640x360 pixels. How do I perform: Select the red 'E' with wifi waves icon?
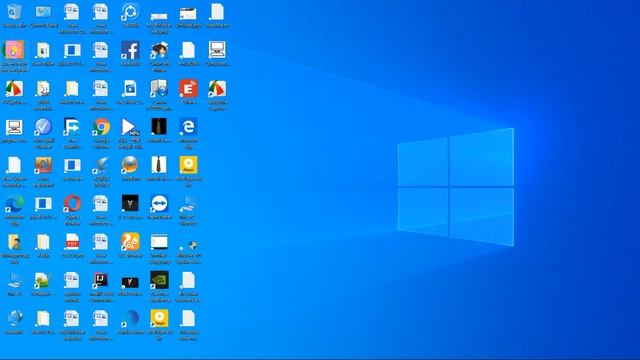click(x=188, y=89)
